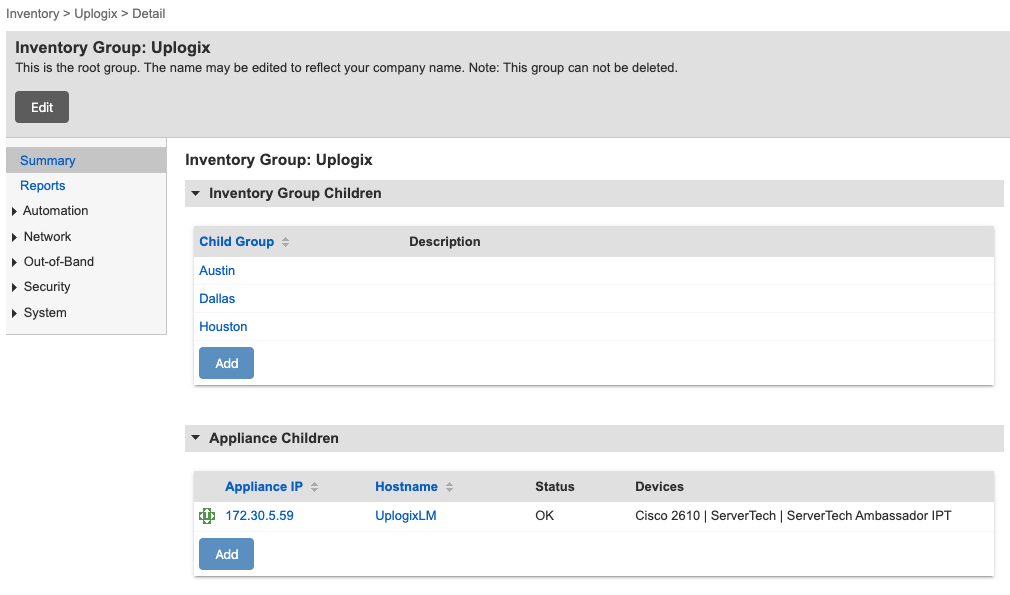Open appliance 172.30.5.59 link
This screenshot has width=1010, height=595.
259,516
